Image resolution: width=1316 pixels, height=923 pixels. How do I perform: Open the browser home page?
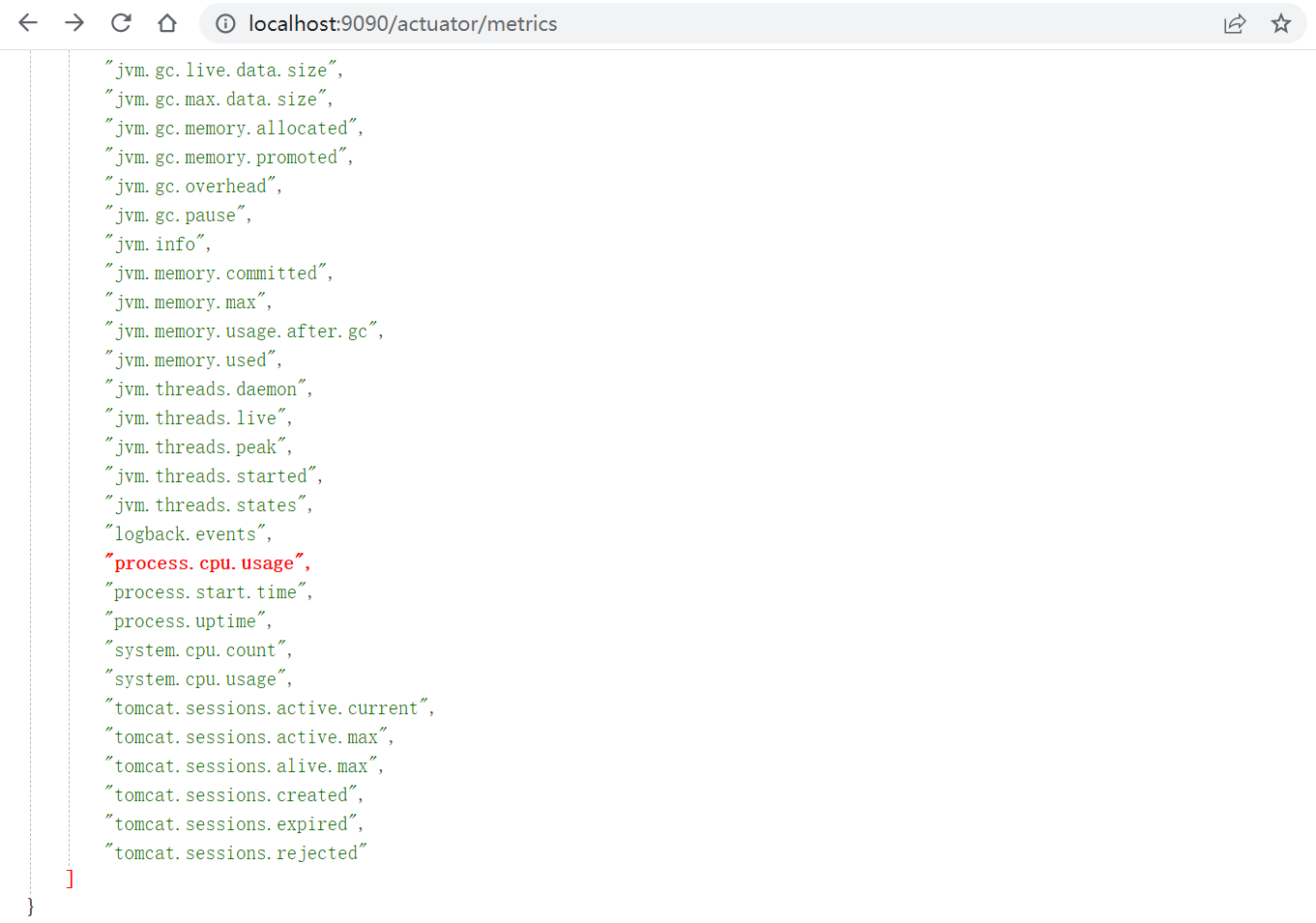click(167, 23)
